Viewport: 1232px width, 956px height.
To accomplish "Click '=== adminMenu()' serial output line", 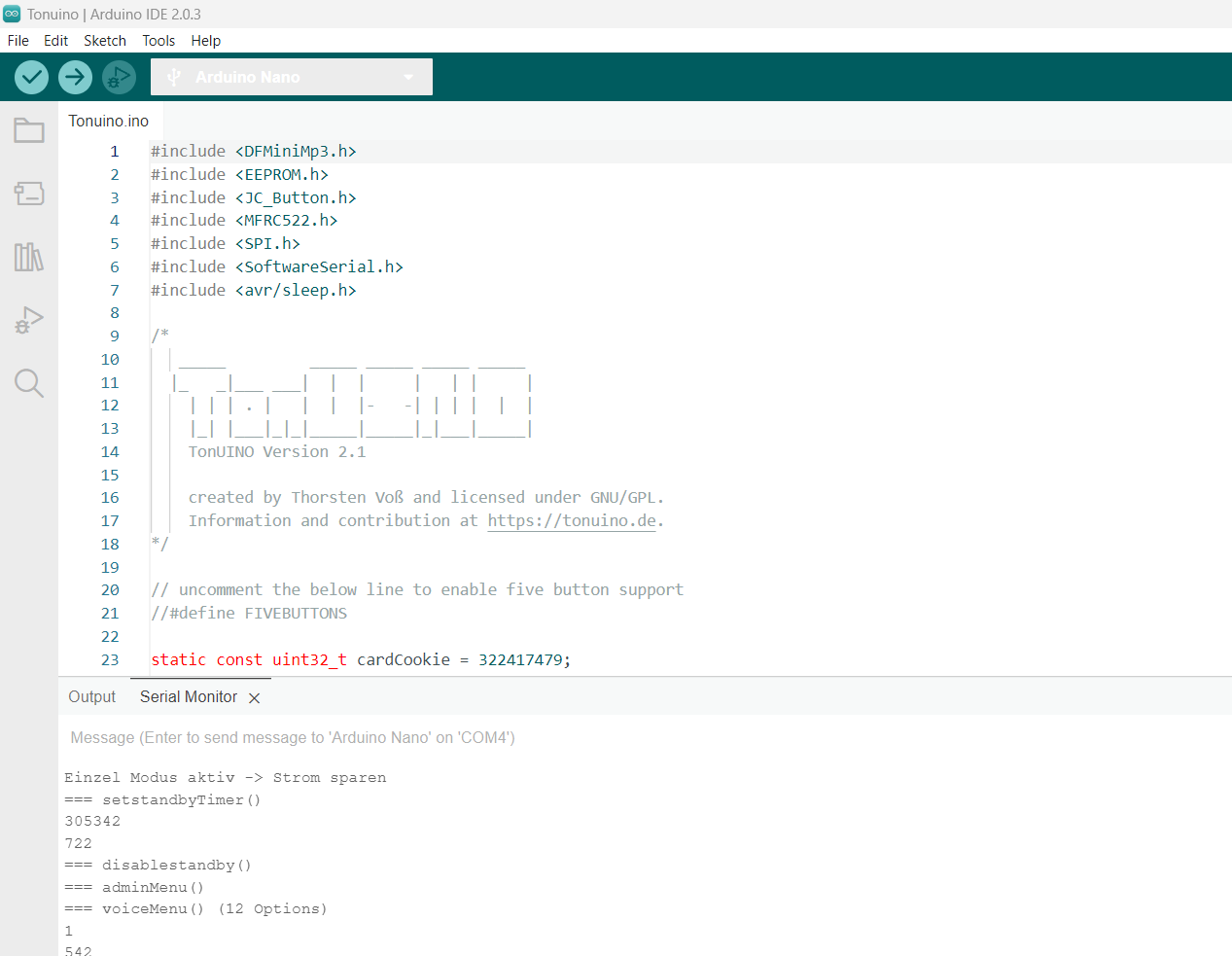I will pos(134,887).
